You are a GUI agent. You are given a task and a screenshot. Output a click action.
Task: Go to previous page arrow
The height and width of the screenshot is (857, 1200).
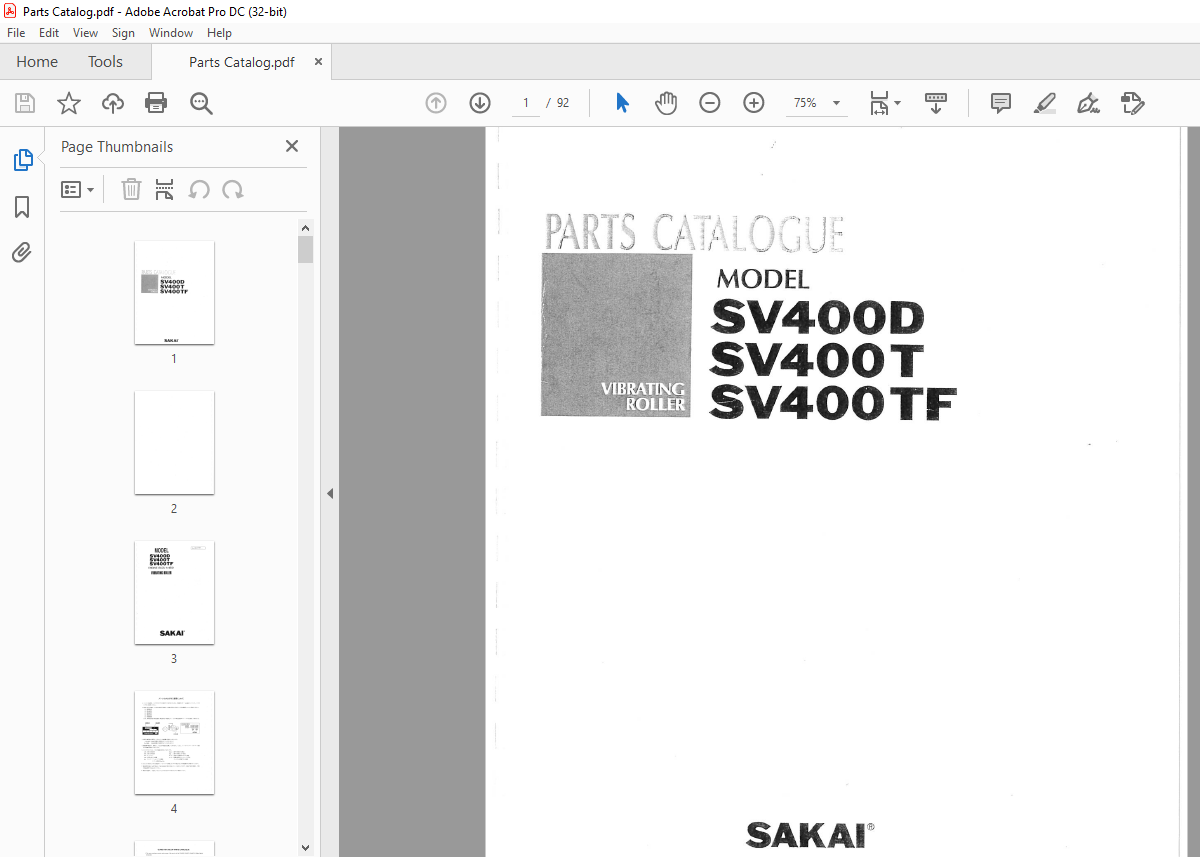(436, 103)
